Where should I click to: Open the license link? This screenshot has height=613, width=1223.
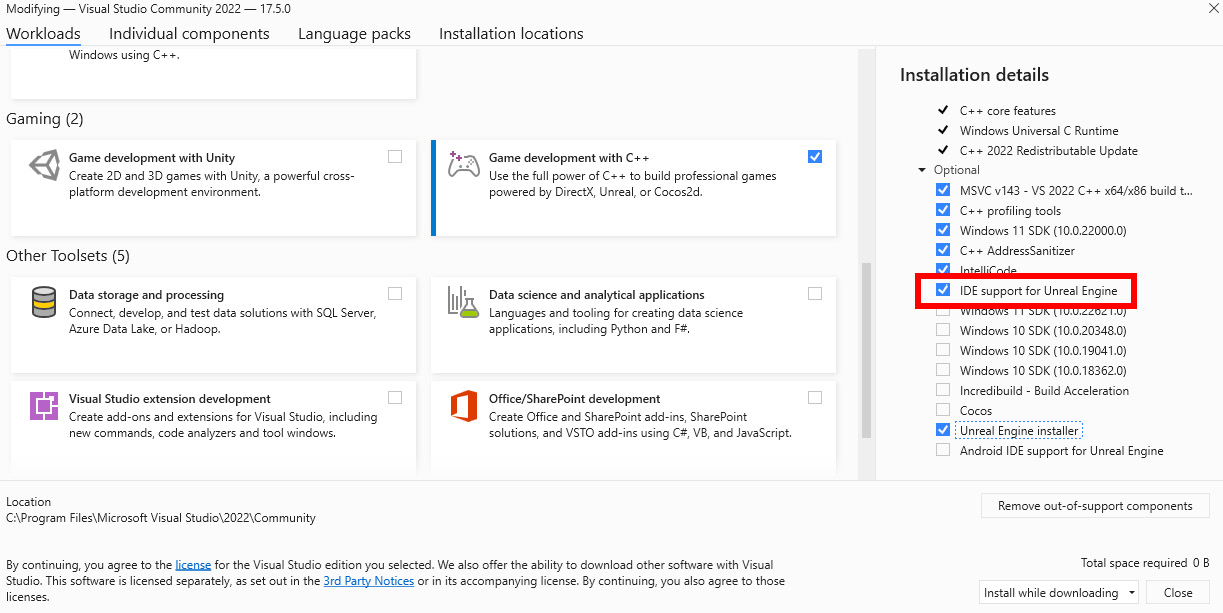192,565
